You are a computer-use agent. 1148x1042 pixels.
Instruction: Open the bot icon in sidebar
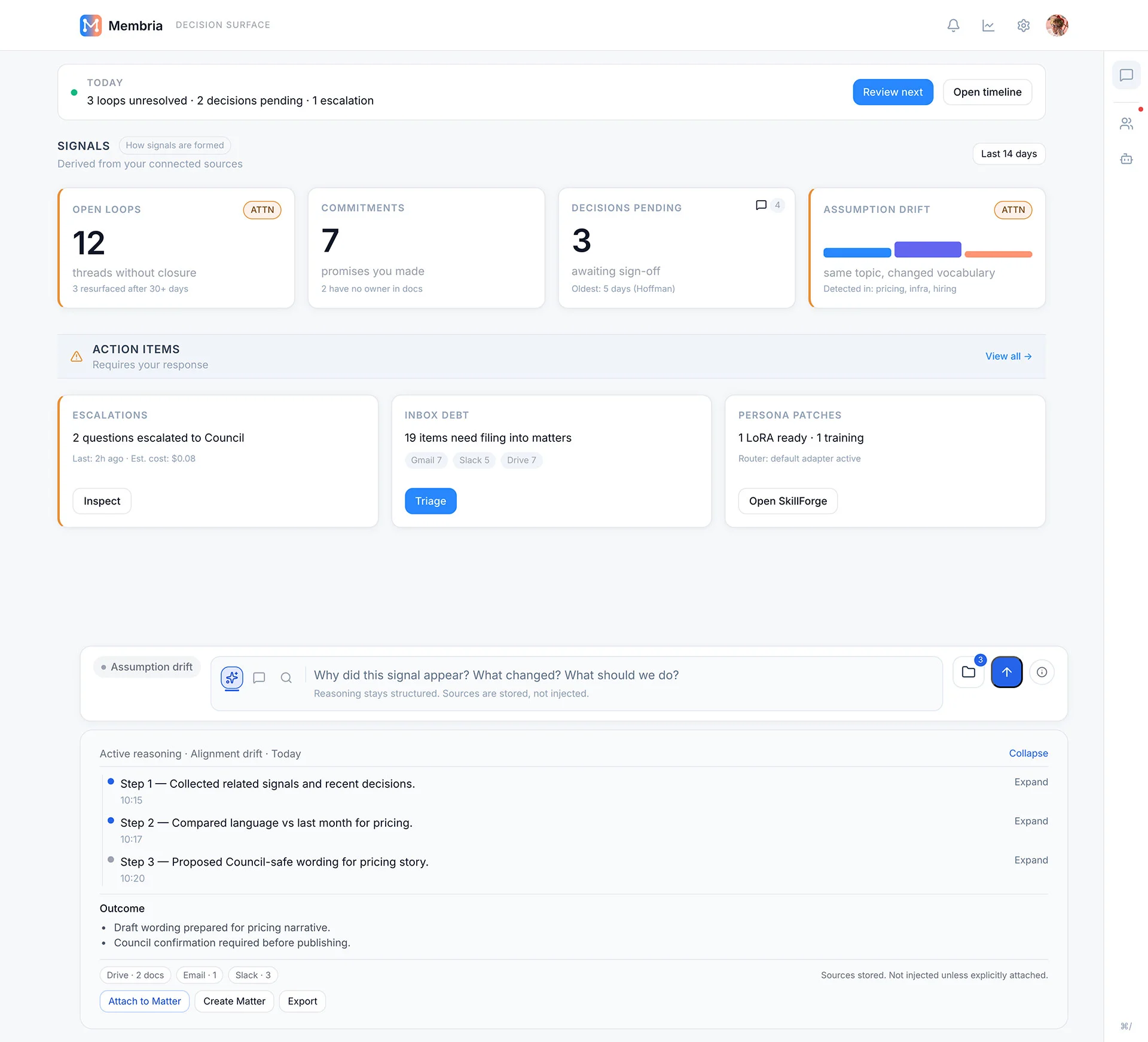click(x=1126, y=159)
